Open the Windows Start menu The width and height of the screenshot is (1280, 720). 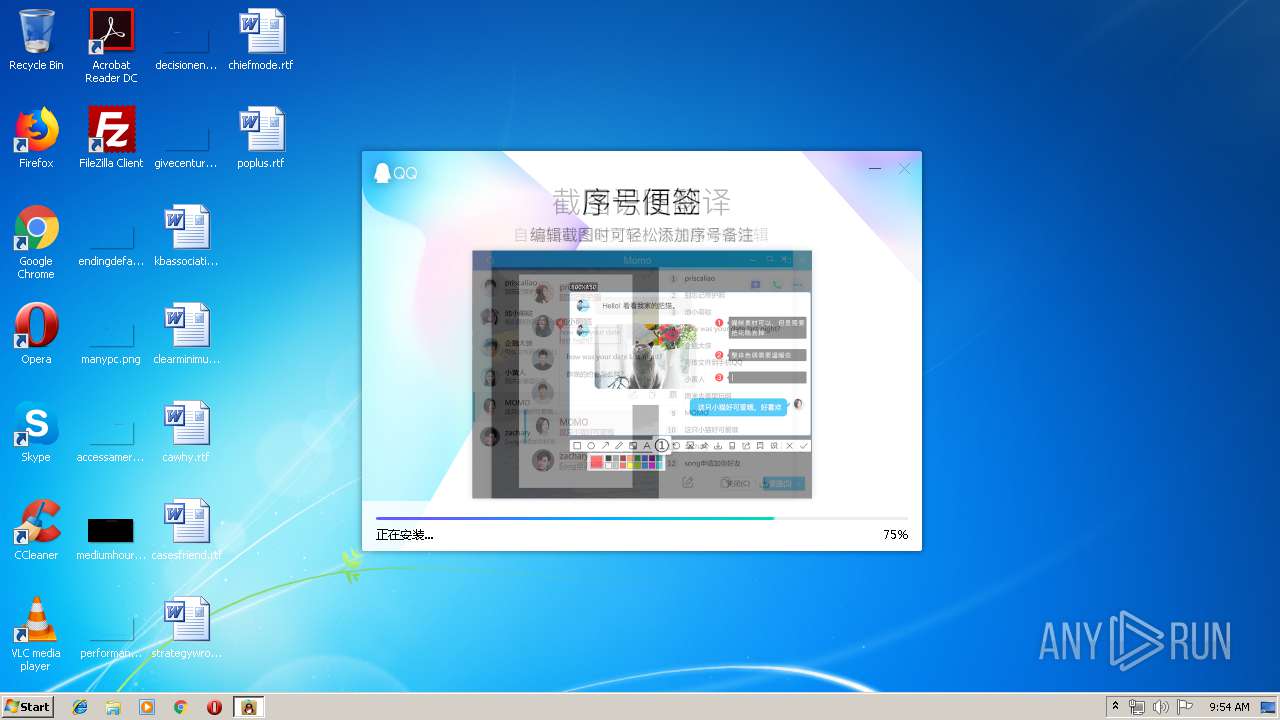coord(28,707)
